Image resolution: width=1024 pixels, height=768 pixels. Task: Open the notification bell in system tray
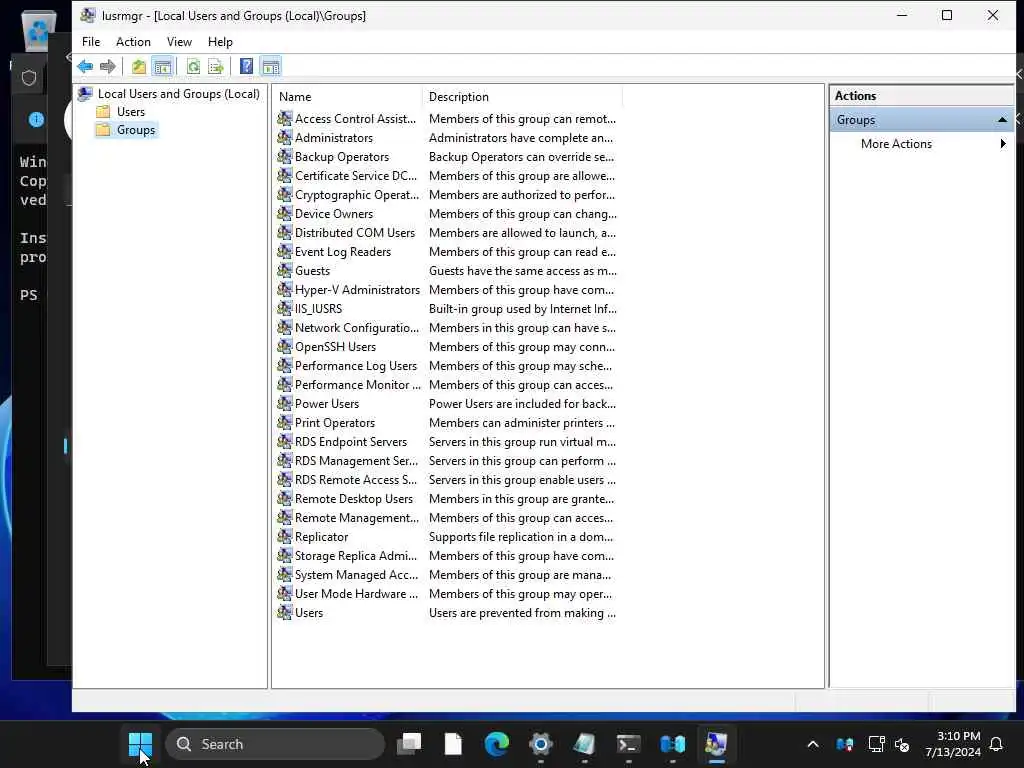996,744
